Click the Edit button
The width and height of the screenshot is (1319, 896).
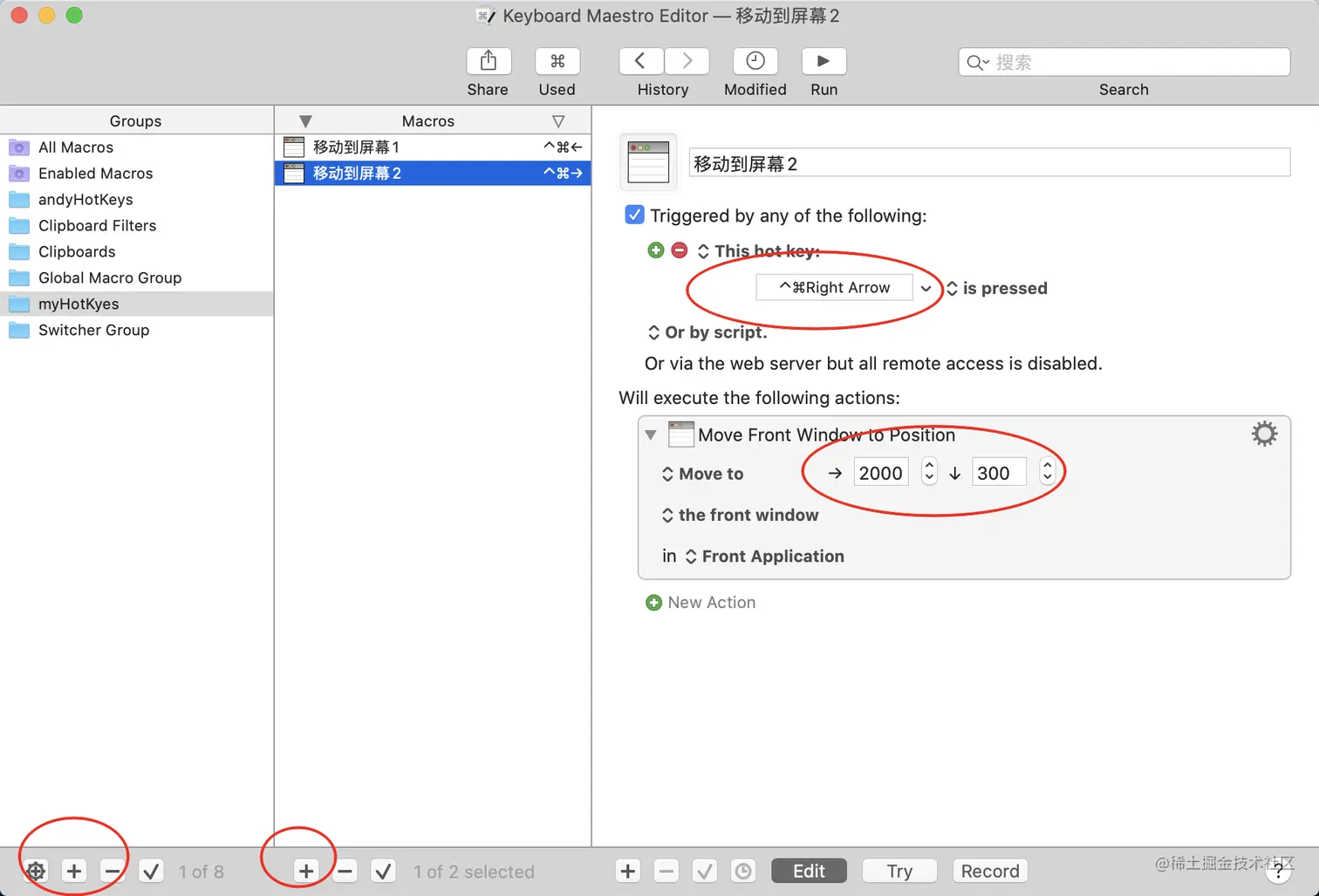(809, 871)
